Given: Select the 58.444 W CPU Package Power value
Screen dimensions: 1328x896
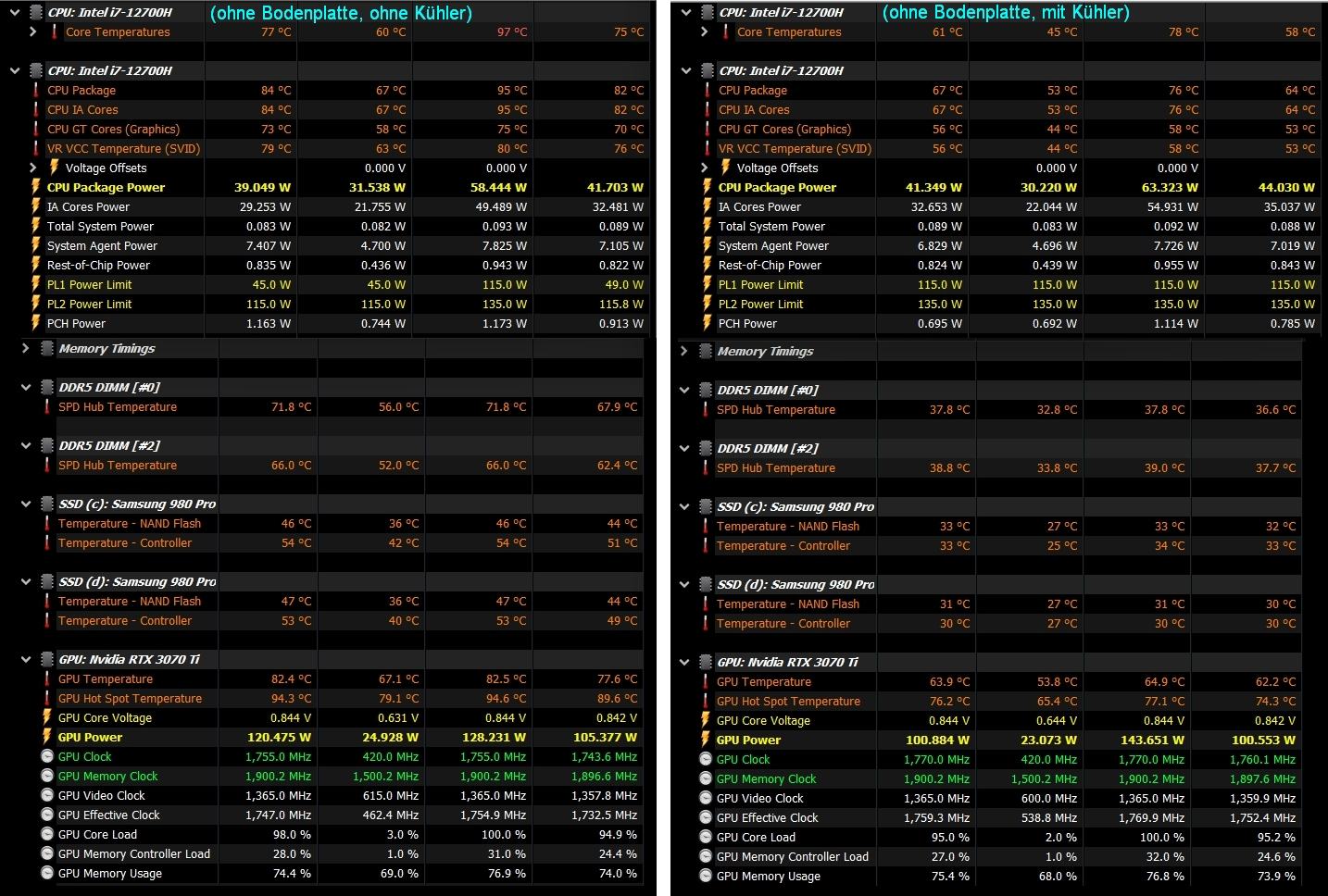Looking at the screenshot, I should coord(497,187).
